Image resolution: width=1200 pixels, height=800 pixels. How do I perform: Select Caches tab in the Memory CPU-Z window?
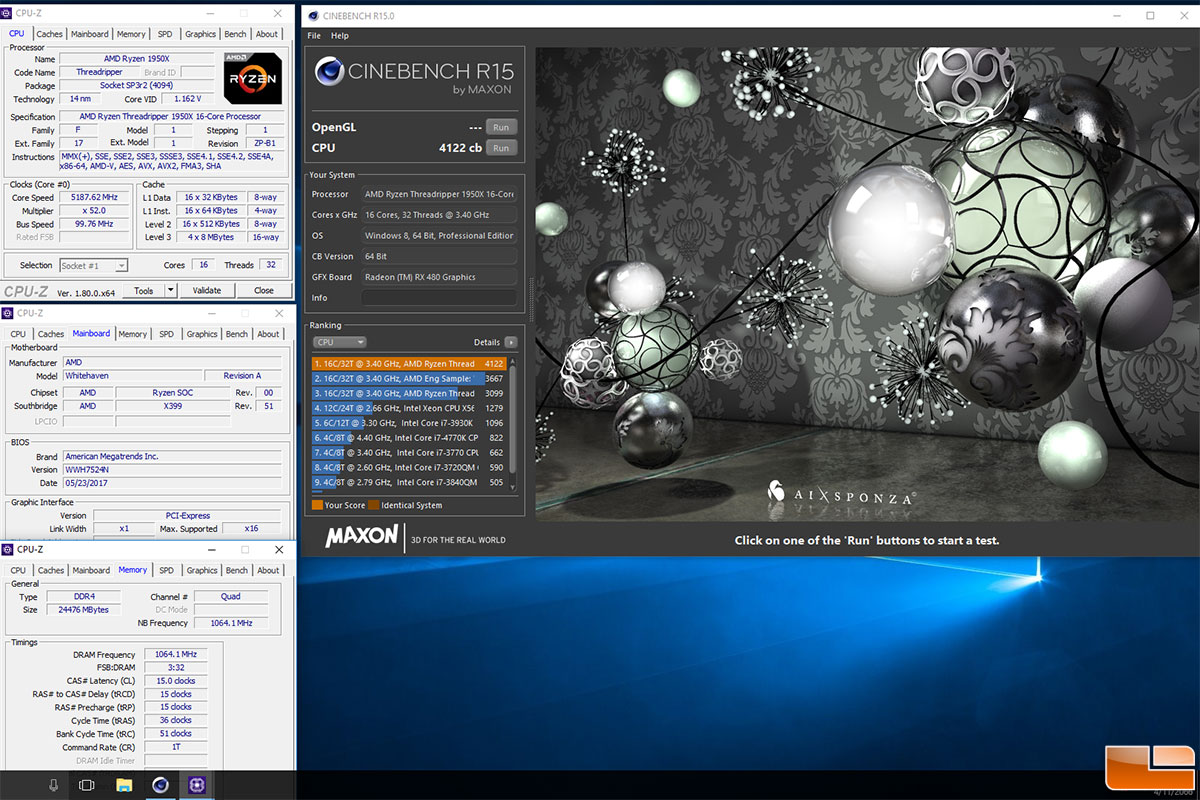51,570
